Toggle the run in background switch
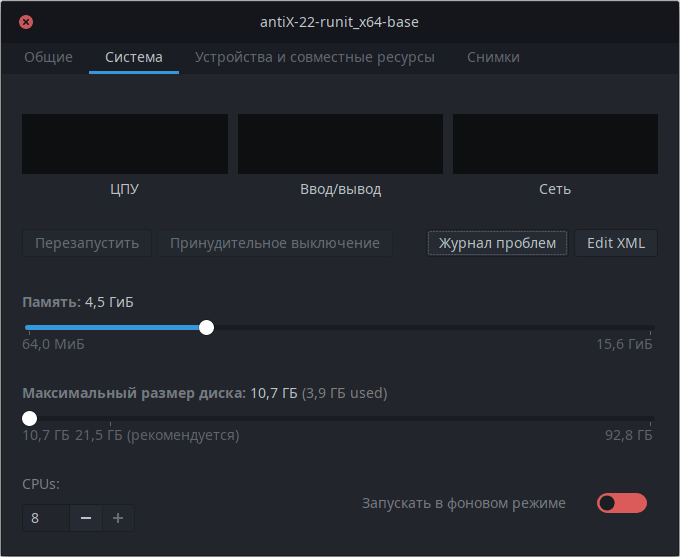680x557 pixels. pos(621,503)
